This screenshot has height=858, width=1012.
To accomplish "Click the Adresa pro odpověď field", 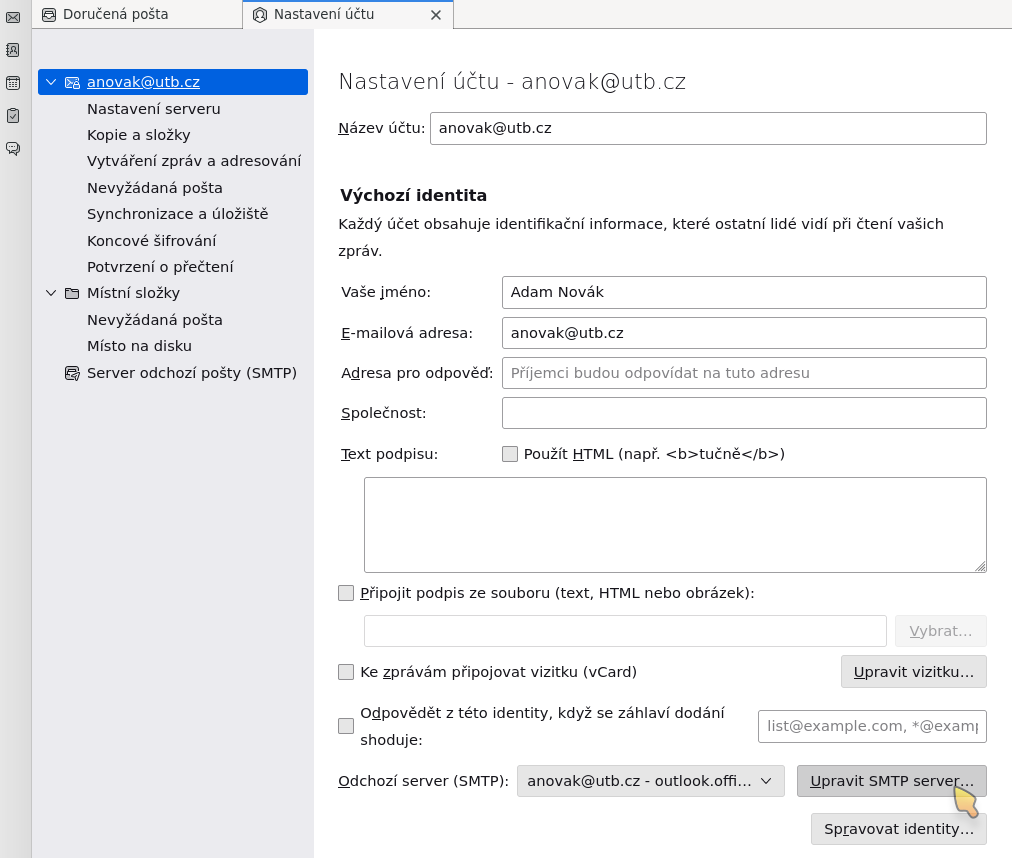I will tap(743, 373).
